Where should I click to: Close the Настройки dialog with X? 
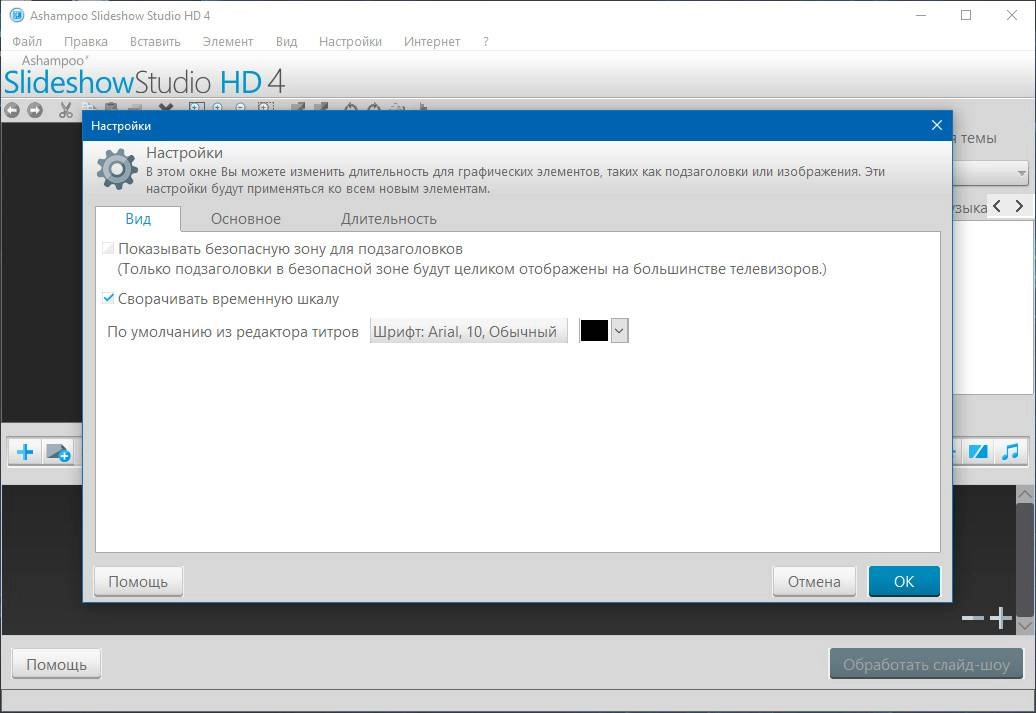tap(936, 126)
